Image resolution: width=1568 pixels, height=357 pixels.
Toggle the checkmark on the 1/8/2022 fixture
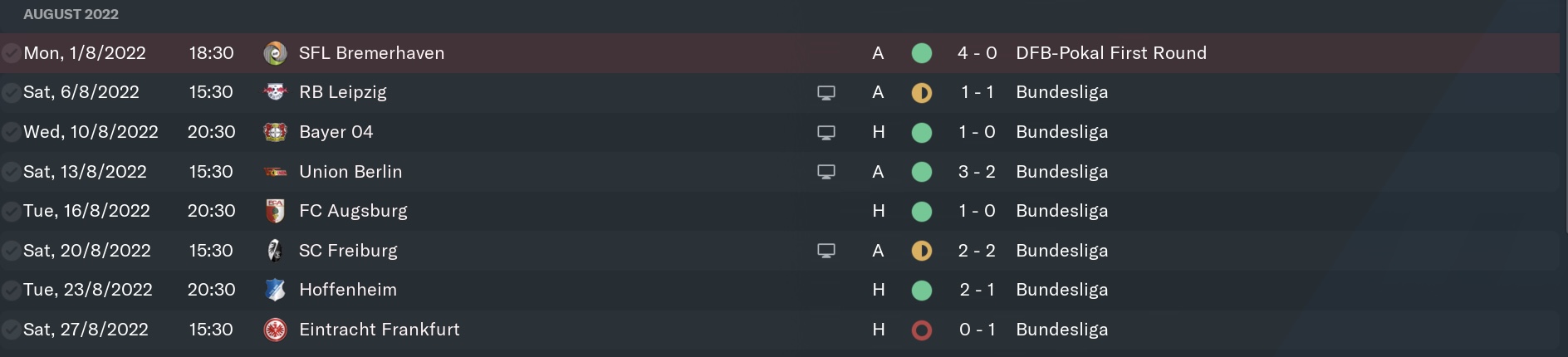coord(11,53)
